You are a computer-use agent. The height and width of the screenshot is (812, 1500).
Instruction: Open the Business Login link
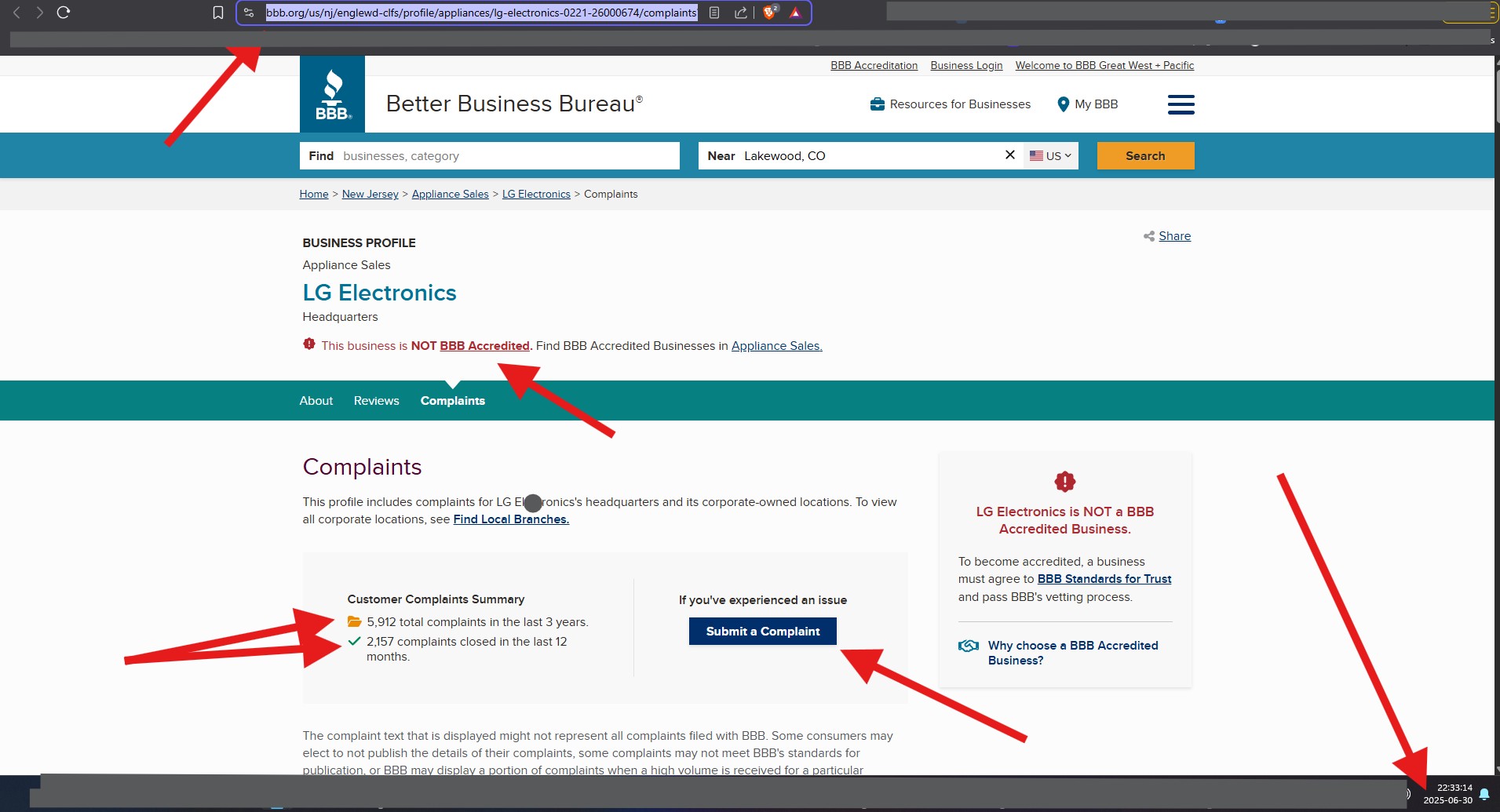(x=966, y=65)
